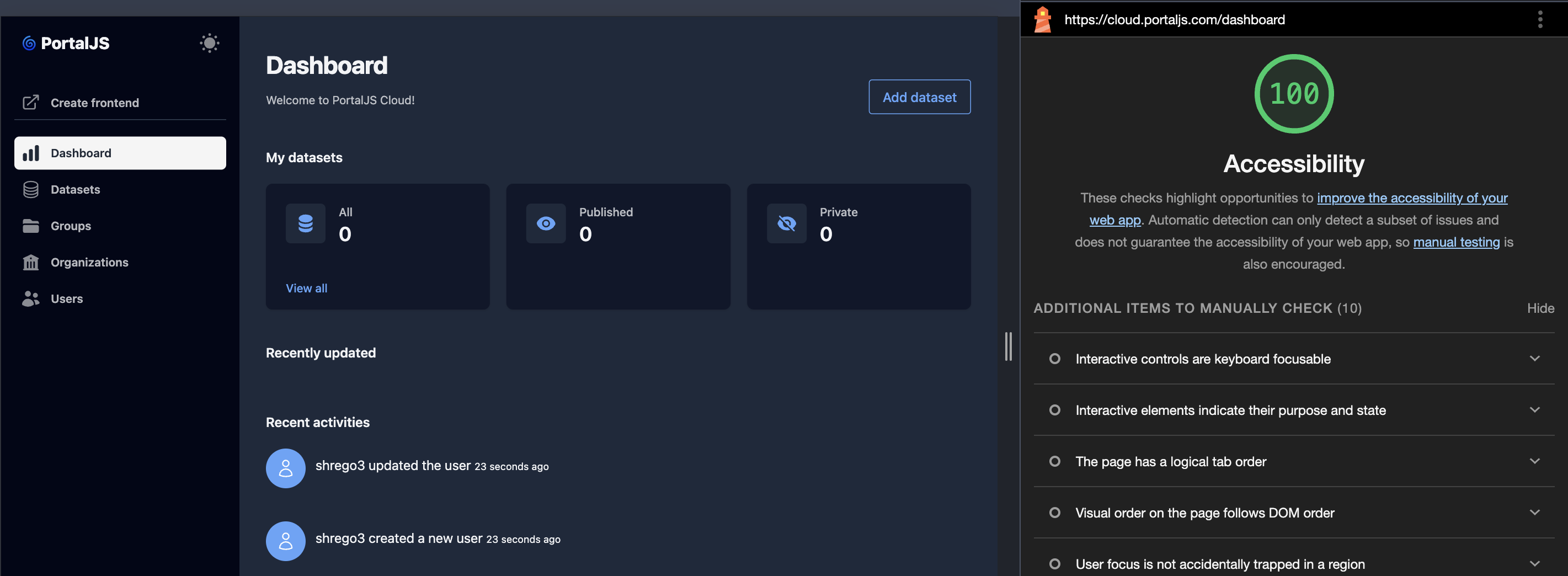This screenshot has width=1568, height=576.
Task: Open Users page from sidebar
Action: (120, 298)
